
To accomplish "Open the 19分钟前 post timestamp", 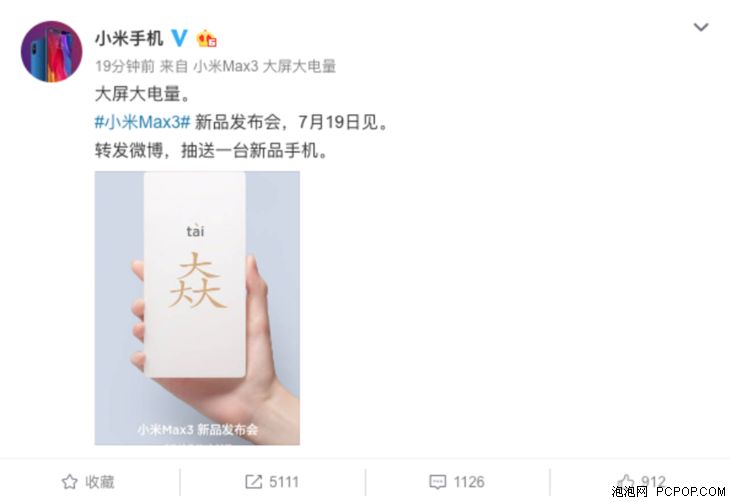I will (x=124, y=66).
